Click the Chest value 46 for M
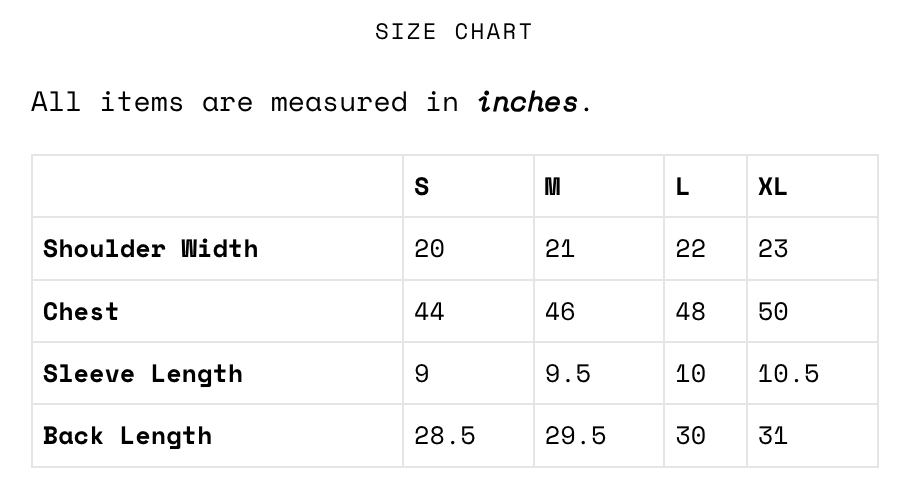910x500 pixels. (559, 311)
